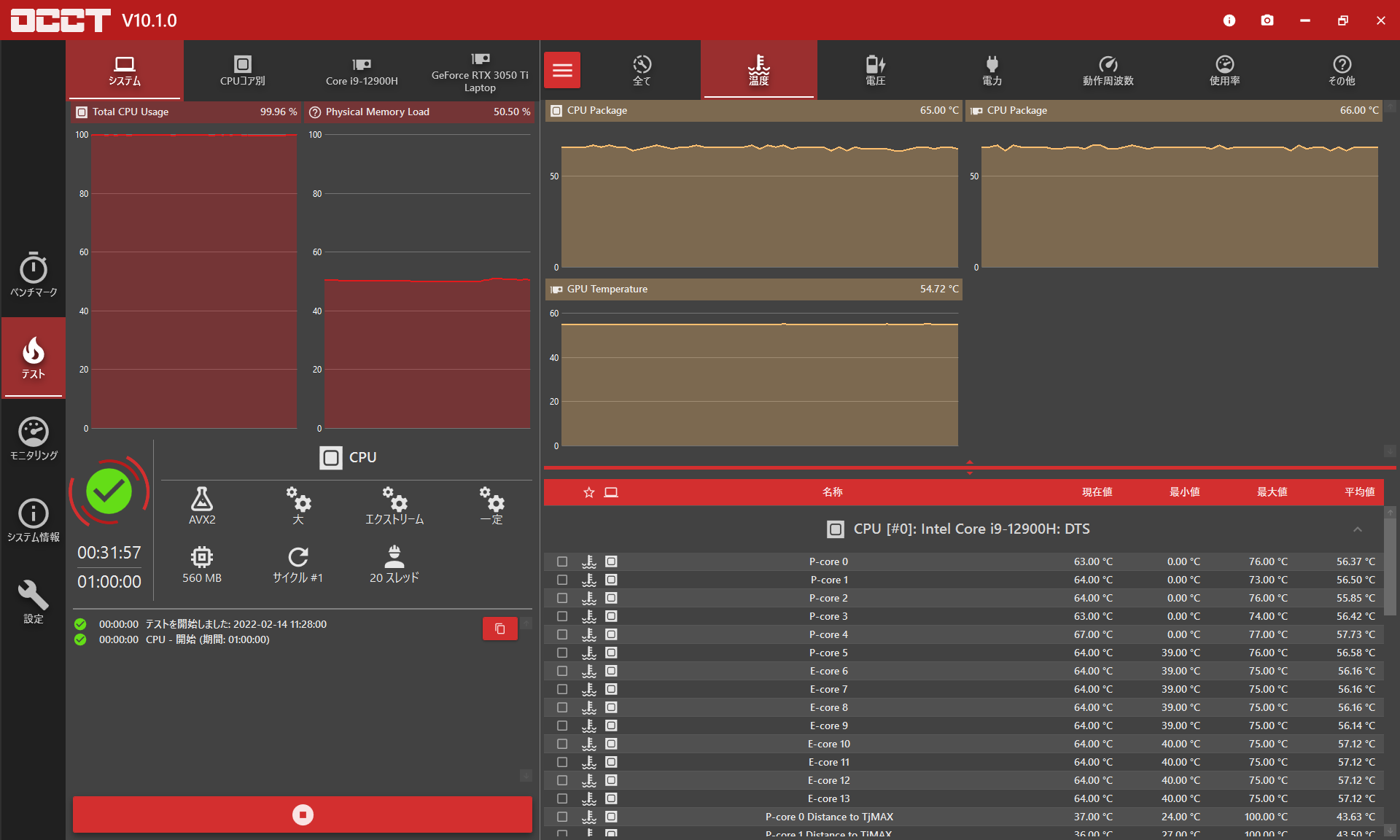Switch to the Core i9-12900H tab
The image size is (1400, 840).
(362, 70)
